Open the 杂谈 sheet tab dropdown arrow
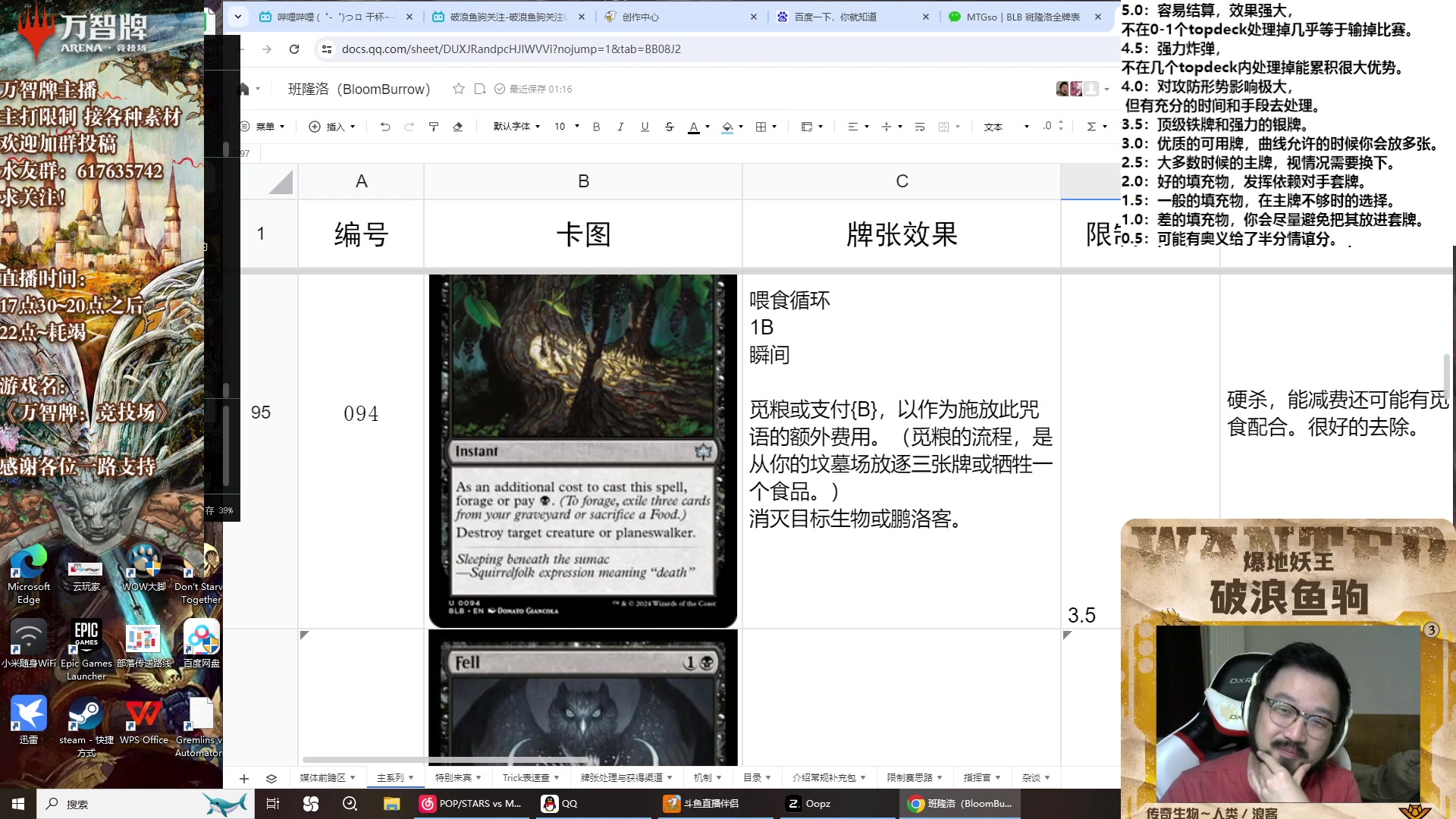Screen dimensions: 1456x819 pos(1047,778)
